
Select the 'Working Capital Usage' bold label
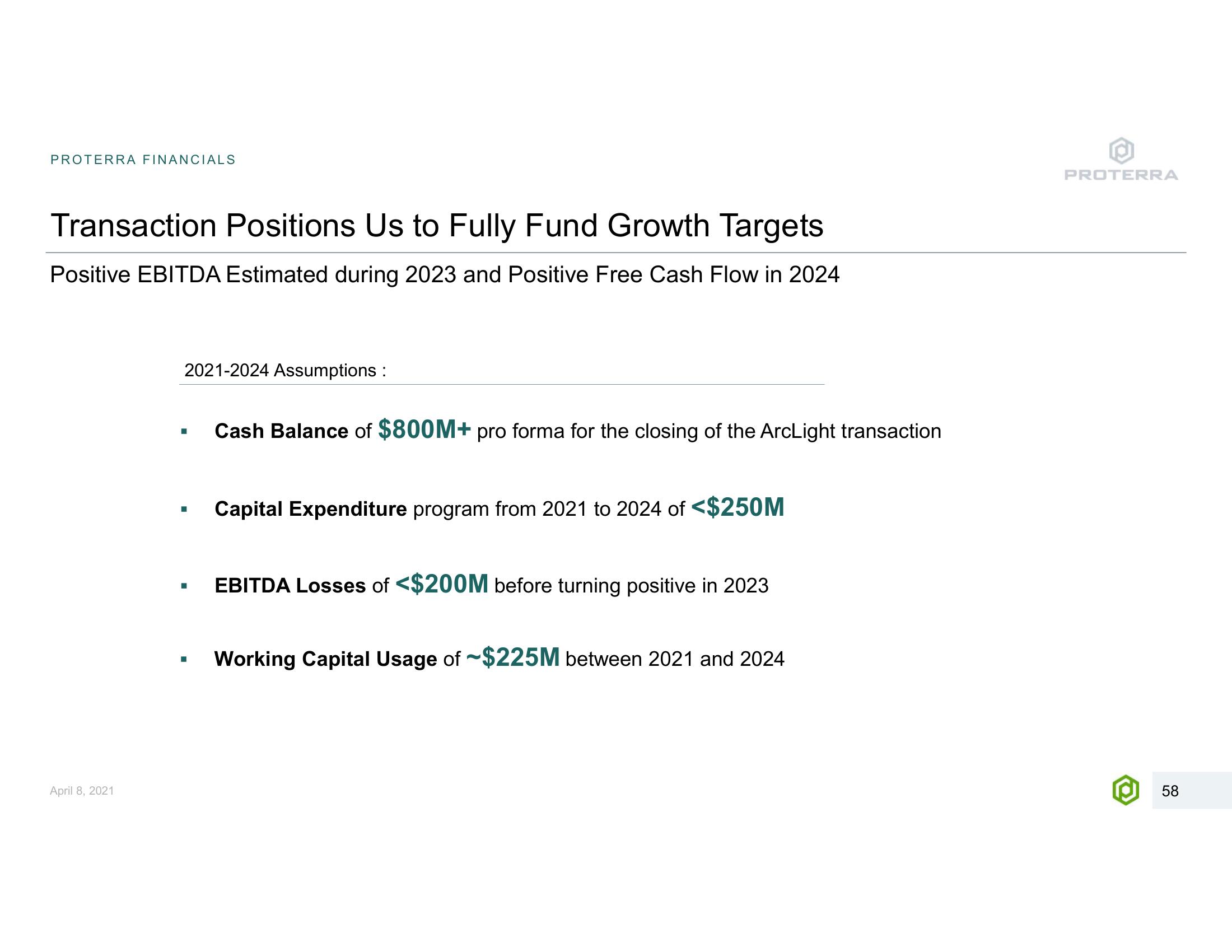click(x=325, y=659)
